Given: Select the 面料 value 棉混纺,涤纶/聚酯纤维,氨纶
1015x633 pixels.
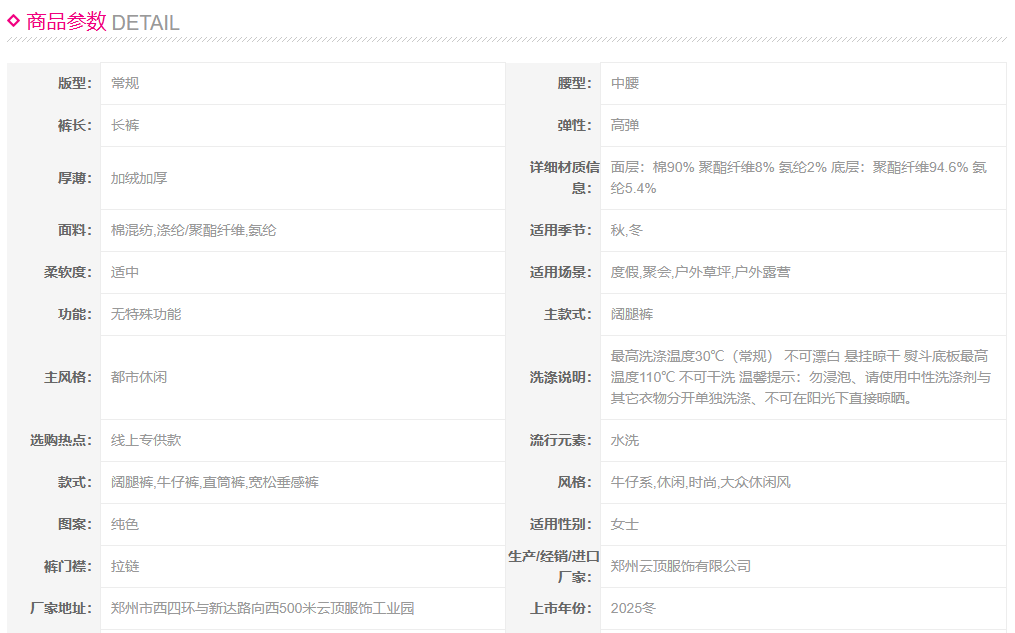Looking at the screenshot, I should tap(194, 230).
